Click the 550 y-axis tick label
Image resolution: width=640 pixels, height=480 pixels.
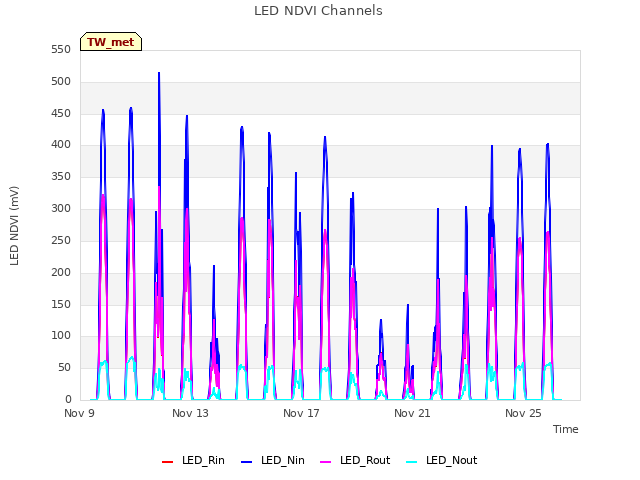coord(61,50)
